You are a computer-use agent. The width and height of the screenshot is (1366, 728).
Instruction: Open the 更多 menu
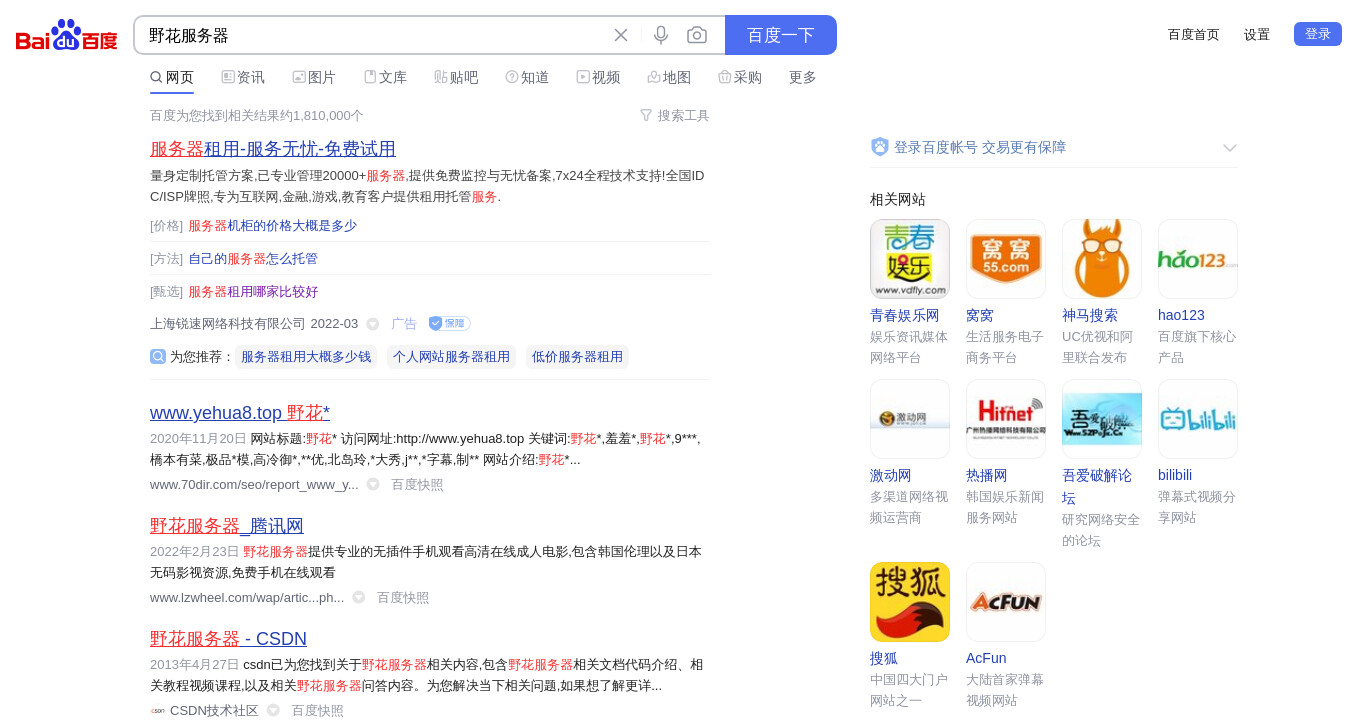tap(803, 77)
